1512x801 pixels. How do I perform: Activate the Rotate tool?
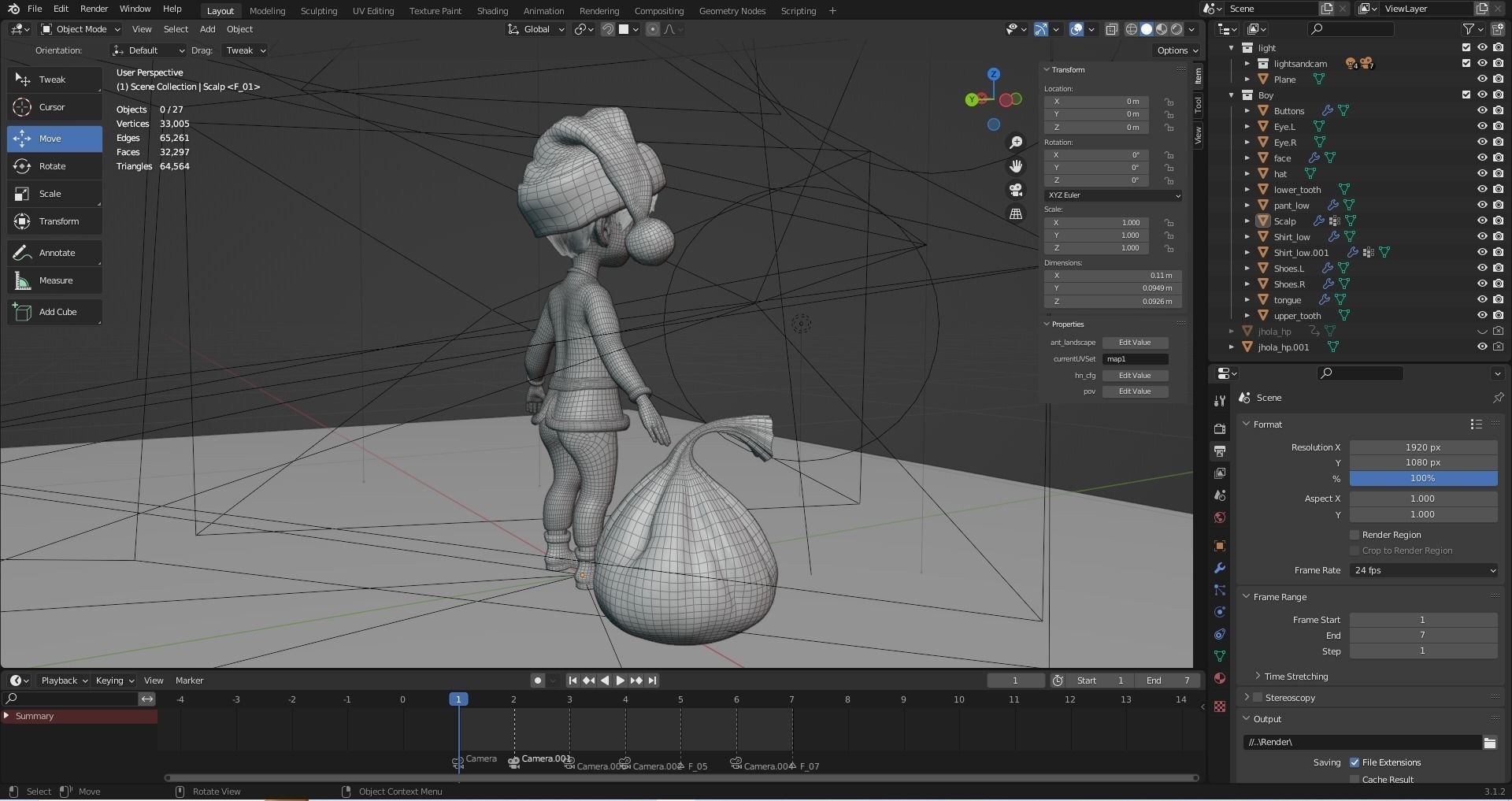click(x=54, y=166)
